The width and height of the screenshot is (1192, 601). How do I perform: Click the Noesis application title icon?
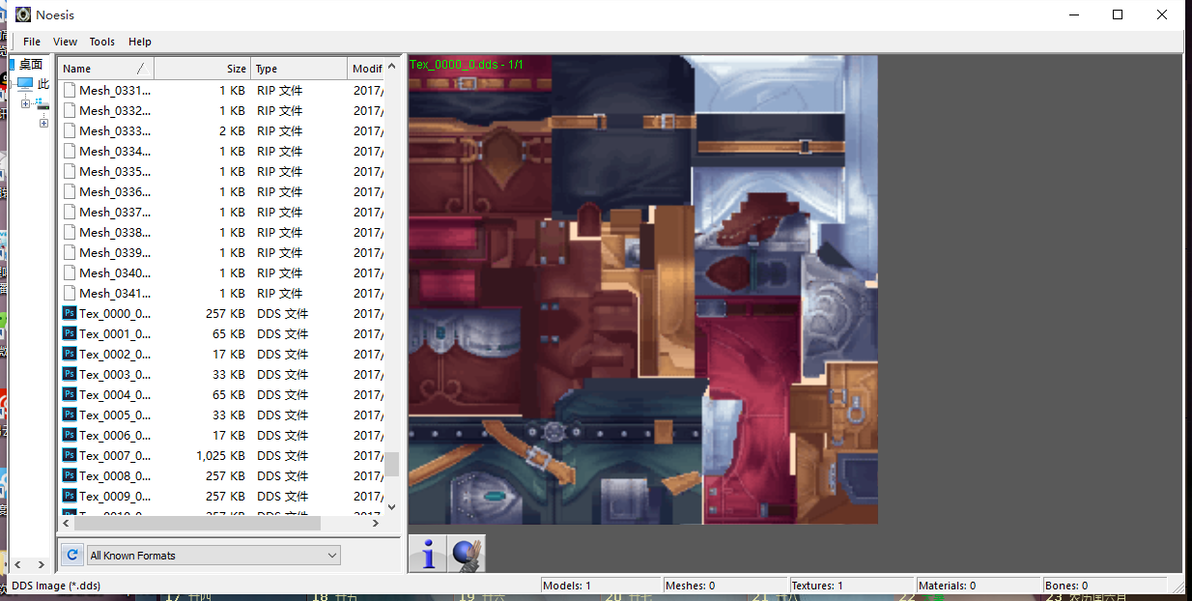click(24, 14)
